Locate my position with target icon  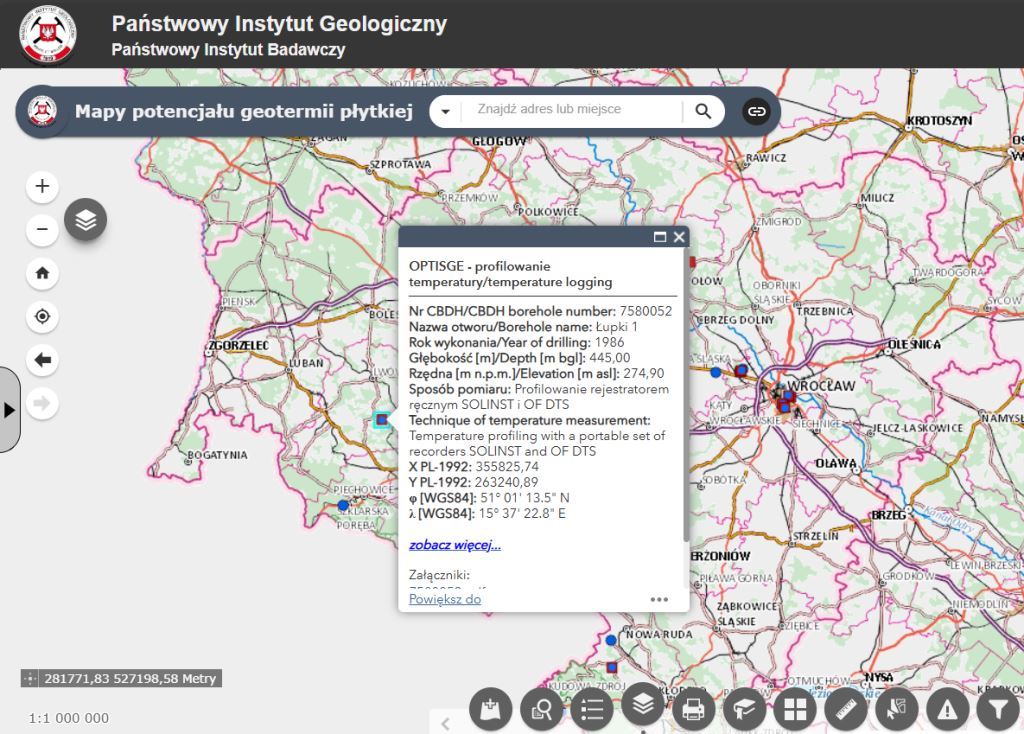(42, 316)
